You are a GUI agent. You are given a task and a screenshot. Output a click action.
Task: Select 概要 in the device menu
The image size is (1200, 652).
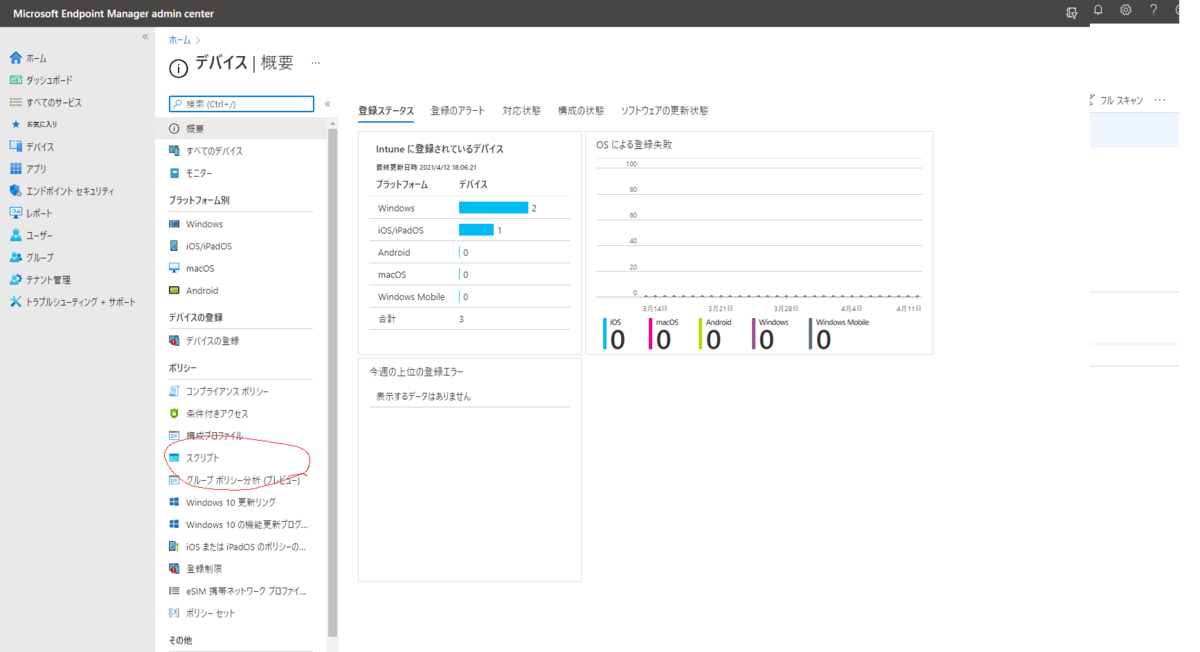[x=241, y=129]
